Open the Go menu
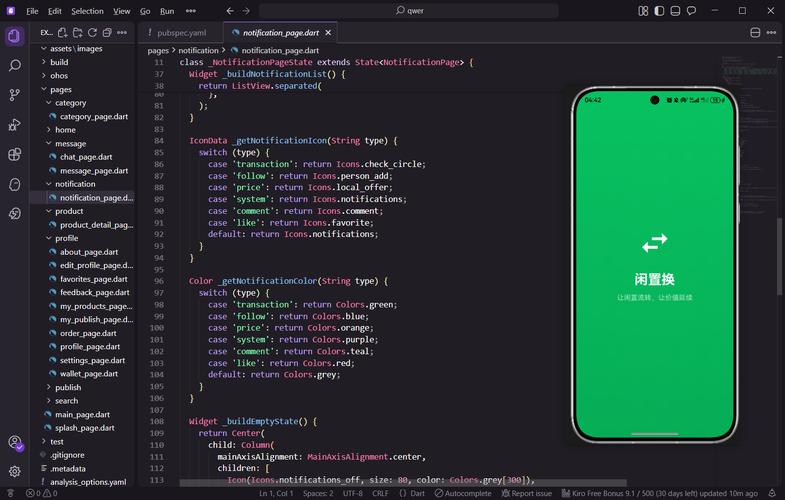Image resolution: width=785 pixels, height=500 pixels. 145,11
